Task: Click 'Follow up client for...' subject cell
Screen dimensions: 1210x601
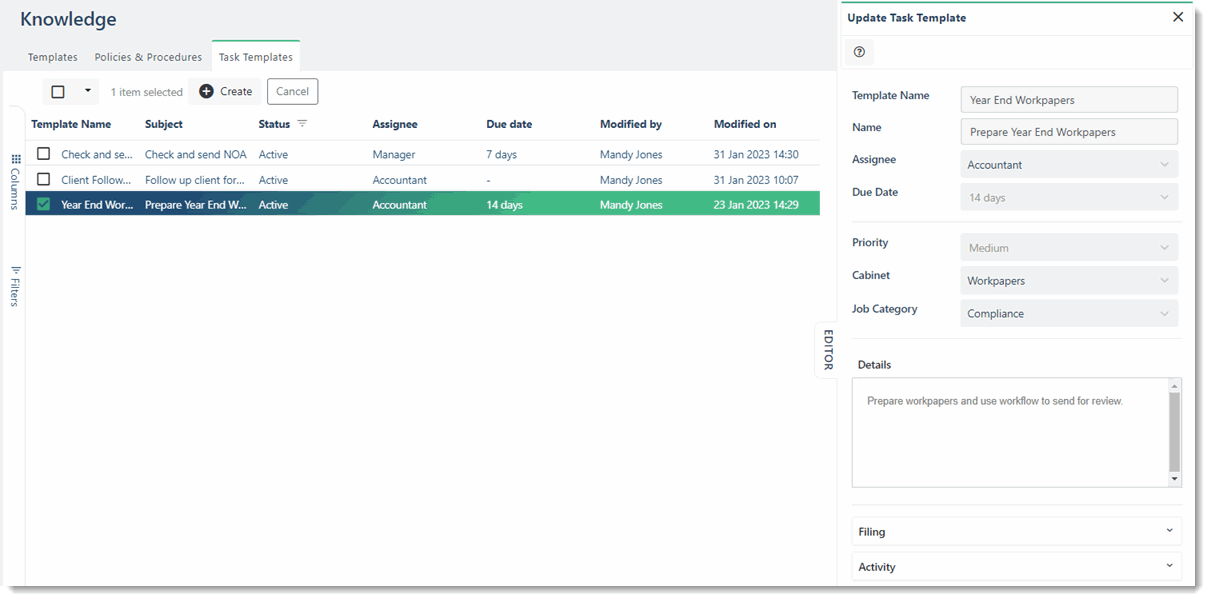Action: tap(195, 180)
